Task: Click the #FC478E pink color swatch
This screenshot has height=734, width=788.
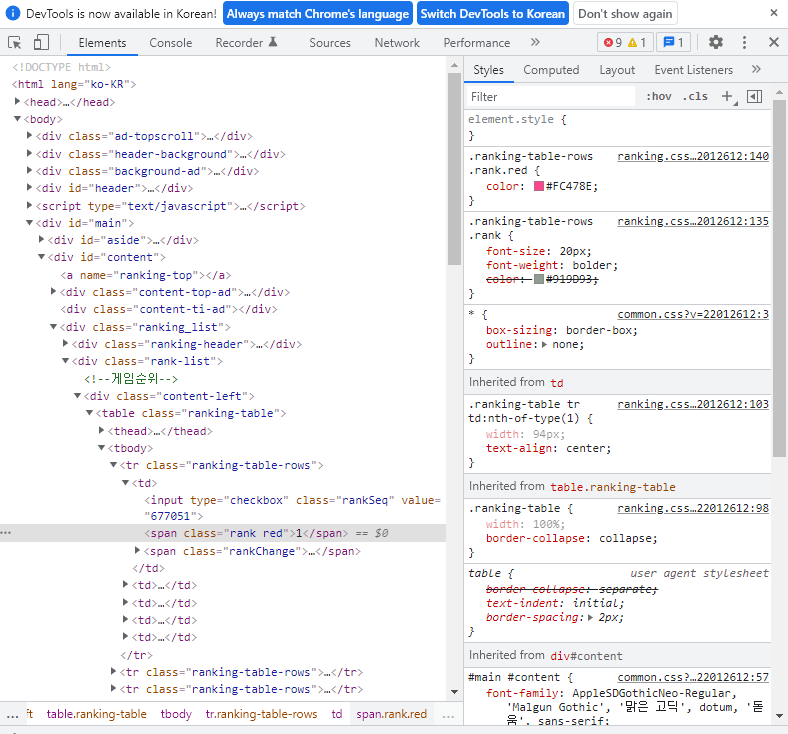Action: coord(538,186)
